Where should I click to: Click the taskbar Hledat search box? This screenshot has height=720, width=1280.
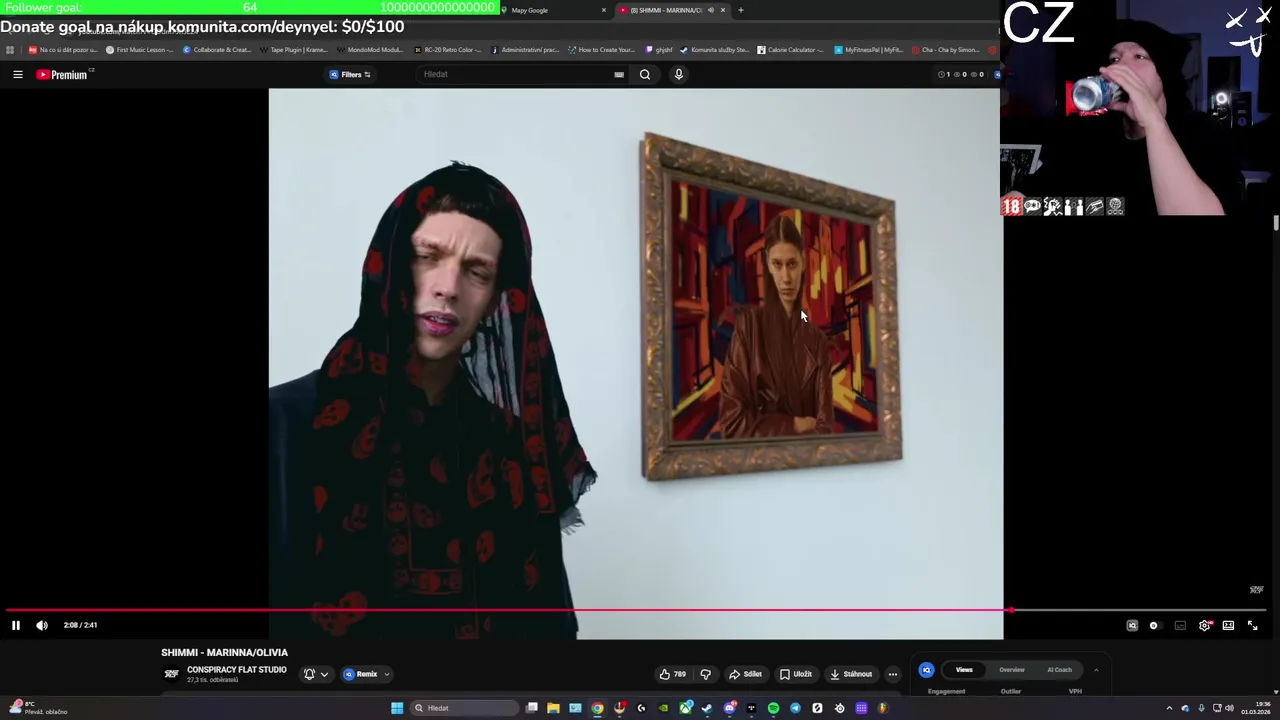(464, 708)
